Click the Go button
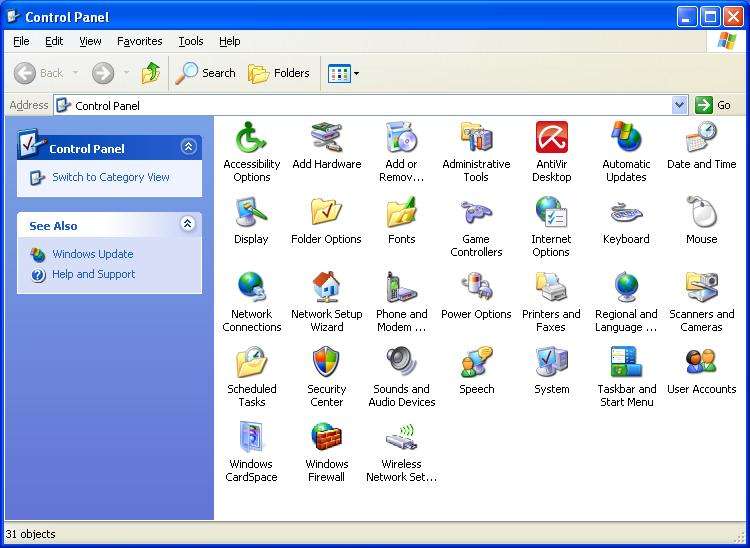750x548 pixels. [713, 105]
